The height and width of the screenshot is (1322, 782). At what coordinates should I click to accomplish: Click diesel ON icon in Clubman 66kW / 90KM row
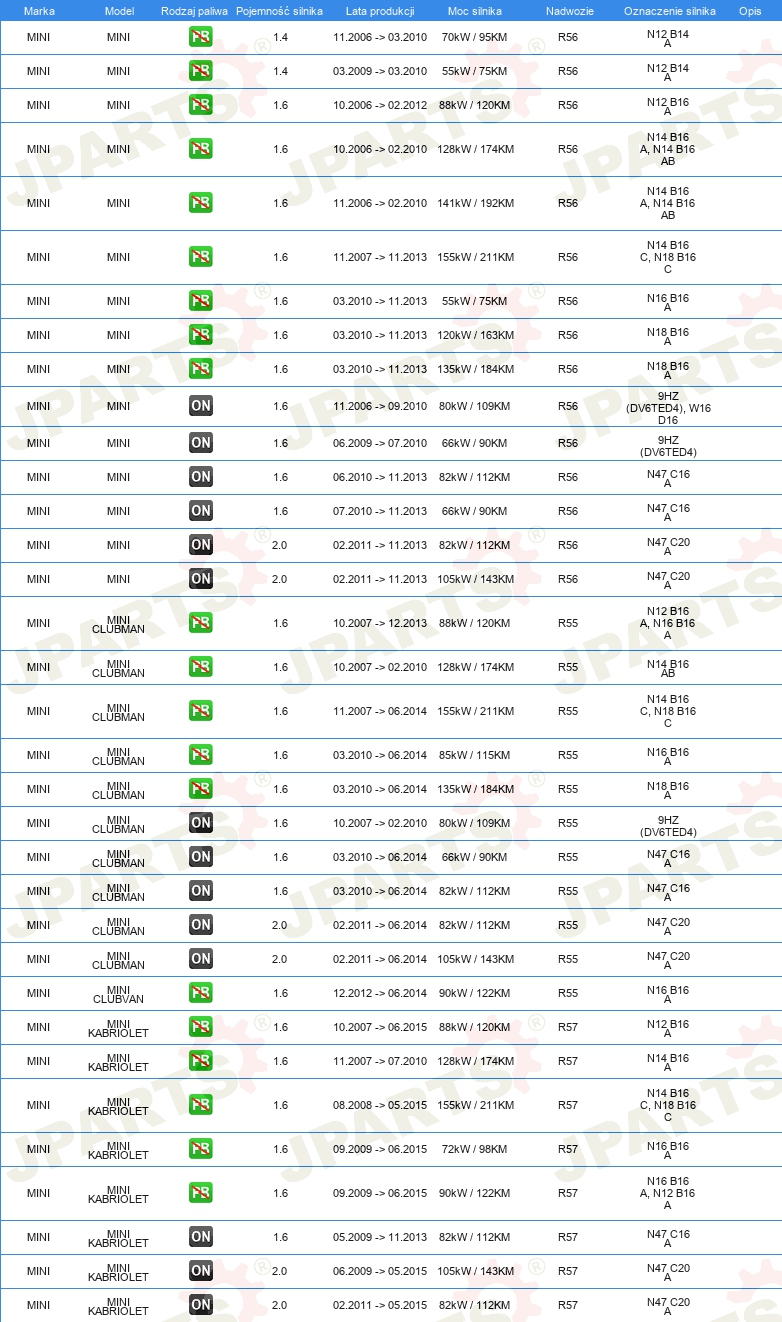(201, 857)
